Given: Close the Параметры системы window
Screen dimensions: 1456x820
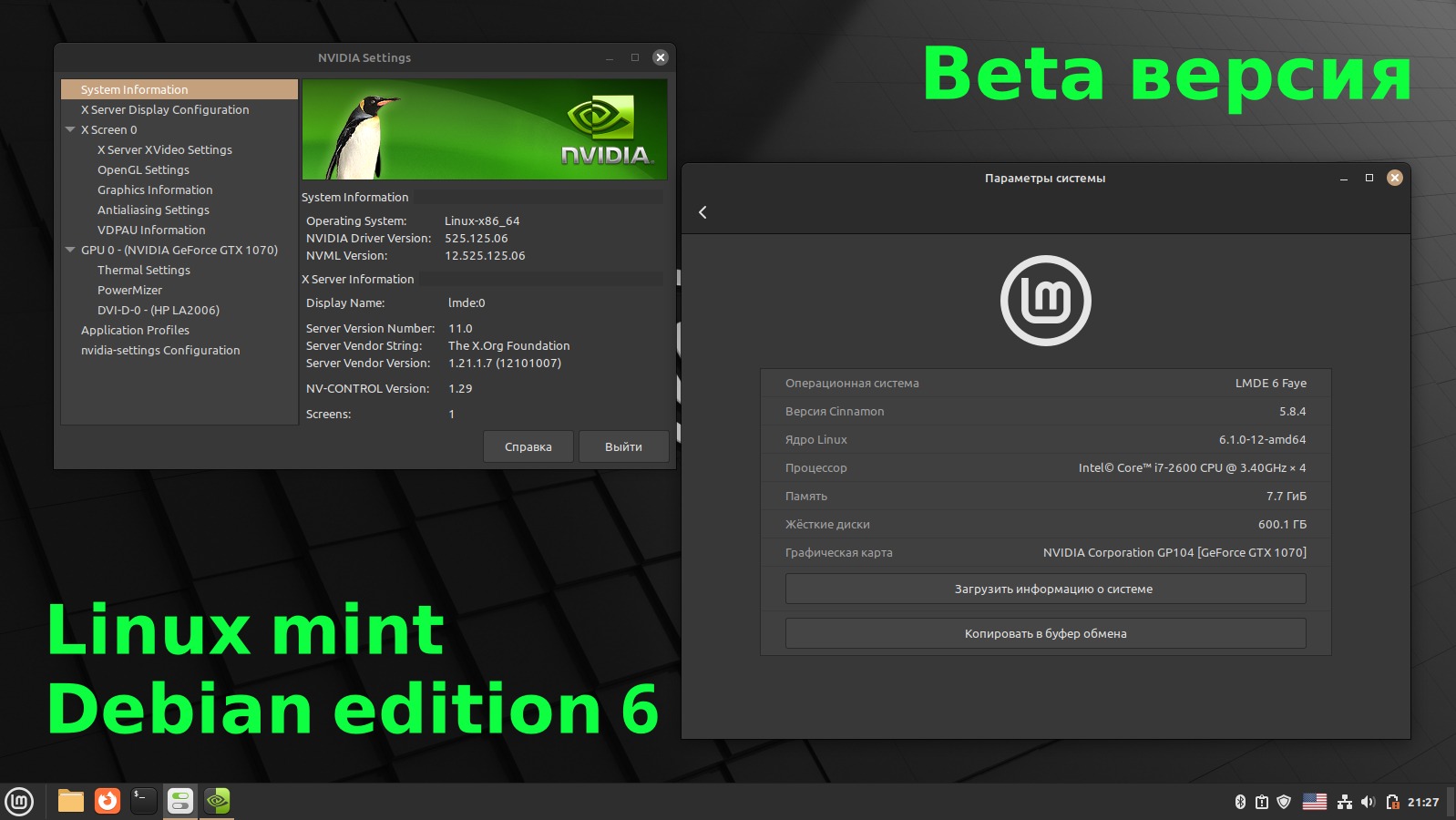Looking at the screenshot, I should (1395, 178).
